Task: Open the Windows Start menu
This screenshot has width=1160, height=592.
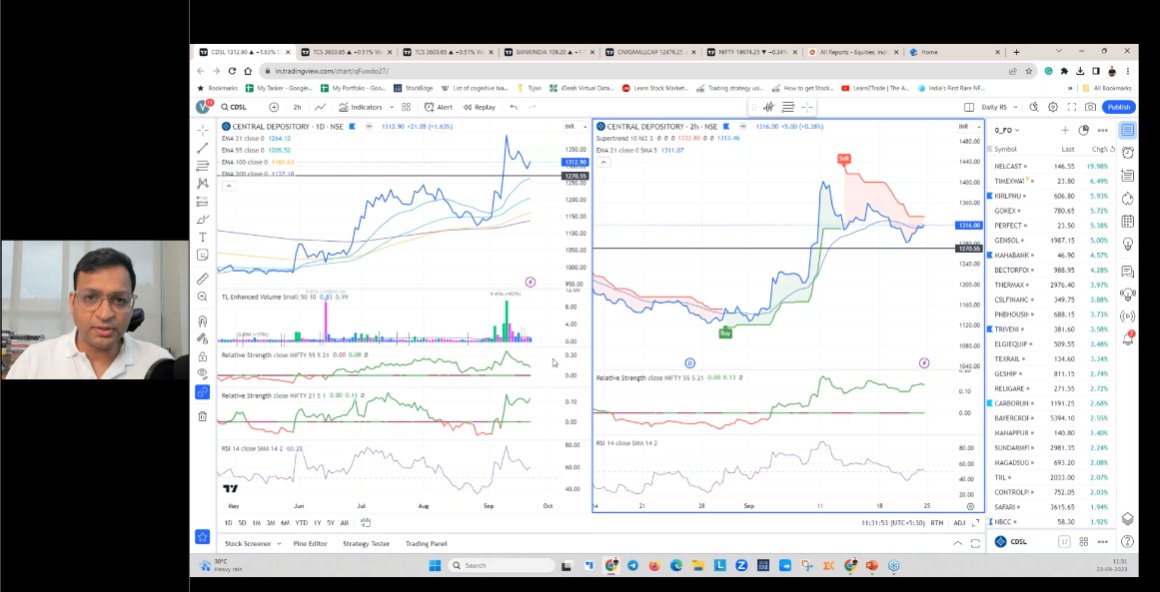Action: [435, 565]
